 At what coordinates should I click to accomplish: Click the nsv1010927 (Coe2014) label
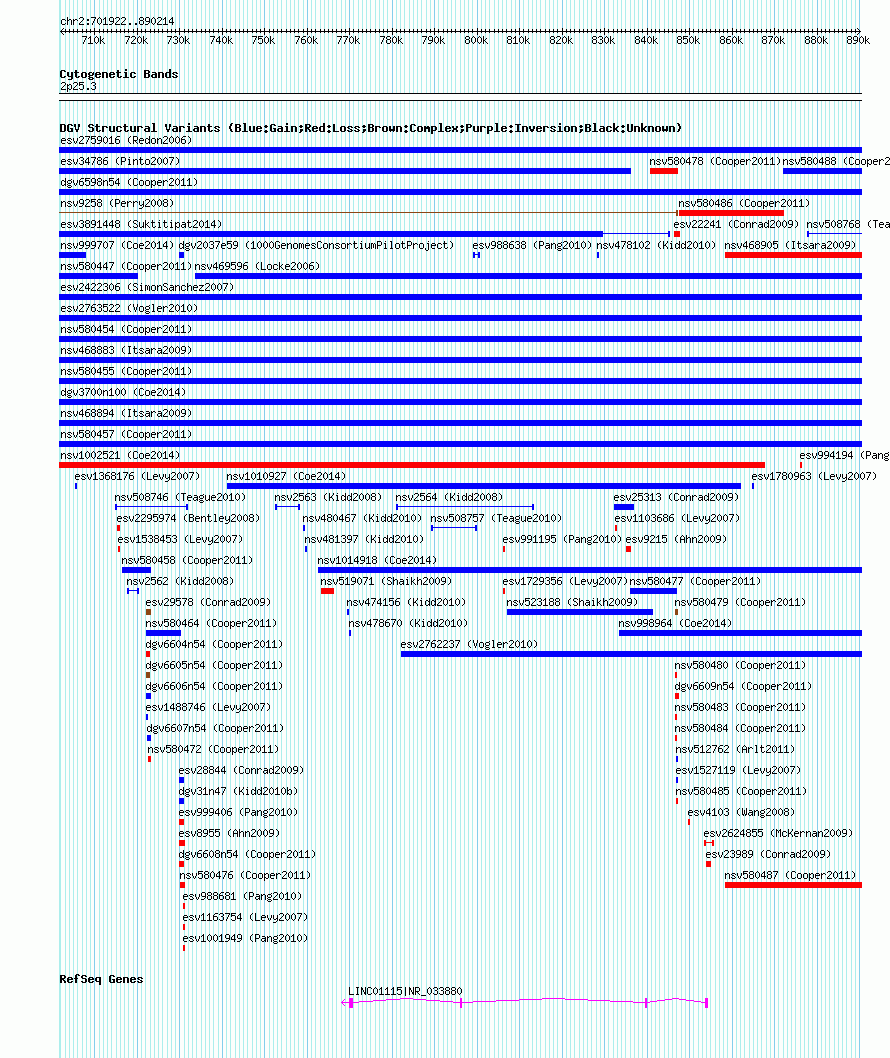pos(286,476)
